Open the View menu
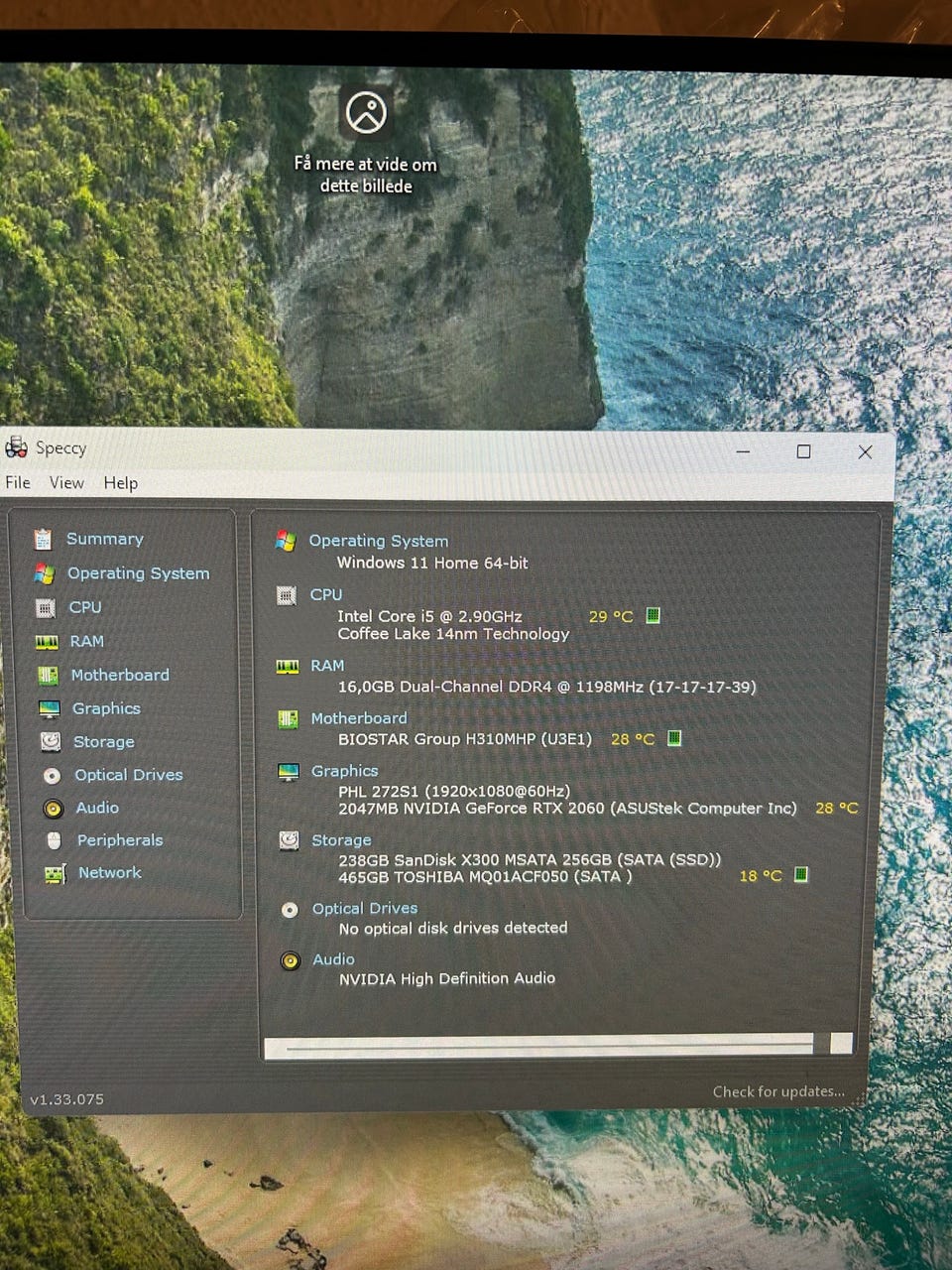 tap(66, 482)
